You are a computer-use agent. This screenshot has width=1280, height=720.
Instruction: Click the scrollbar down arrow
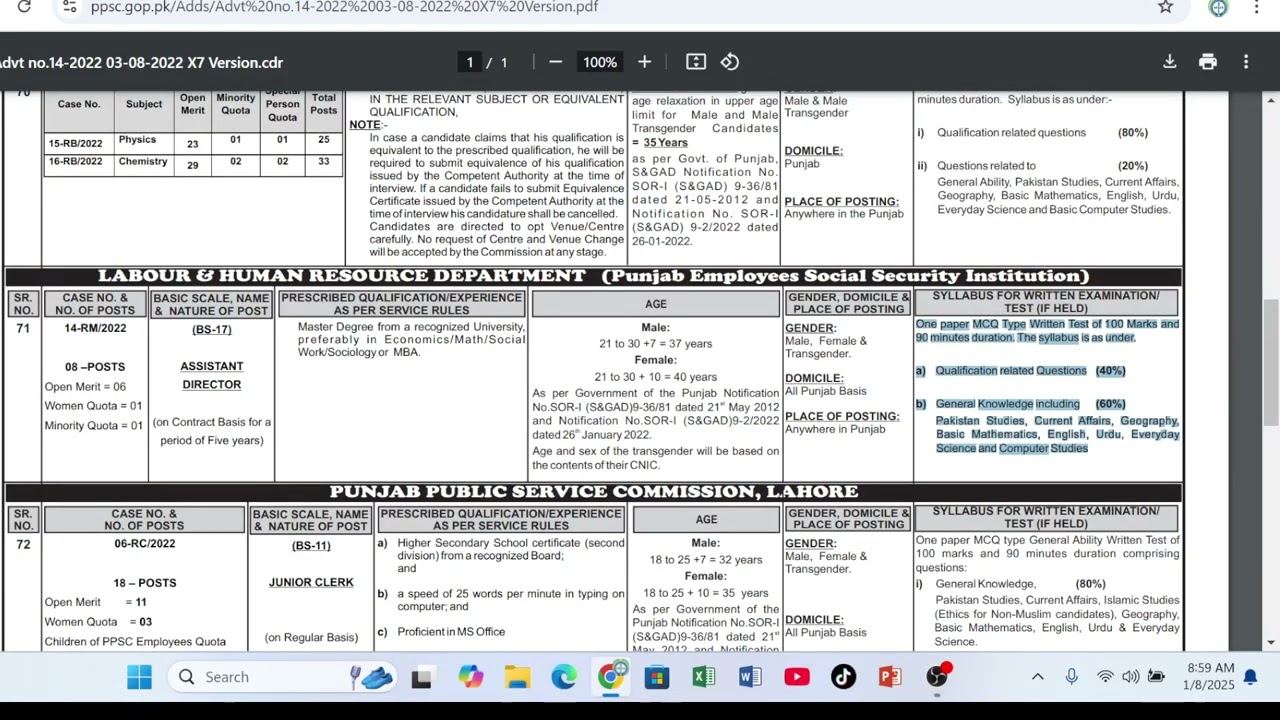(x=1271, y=642)
